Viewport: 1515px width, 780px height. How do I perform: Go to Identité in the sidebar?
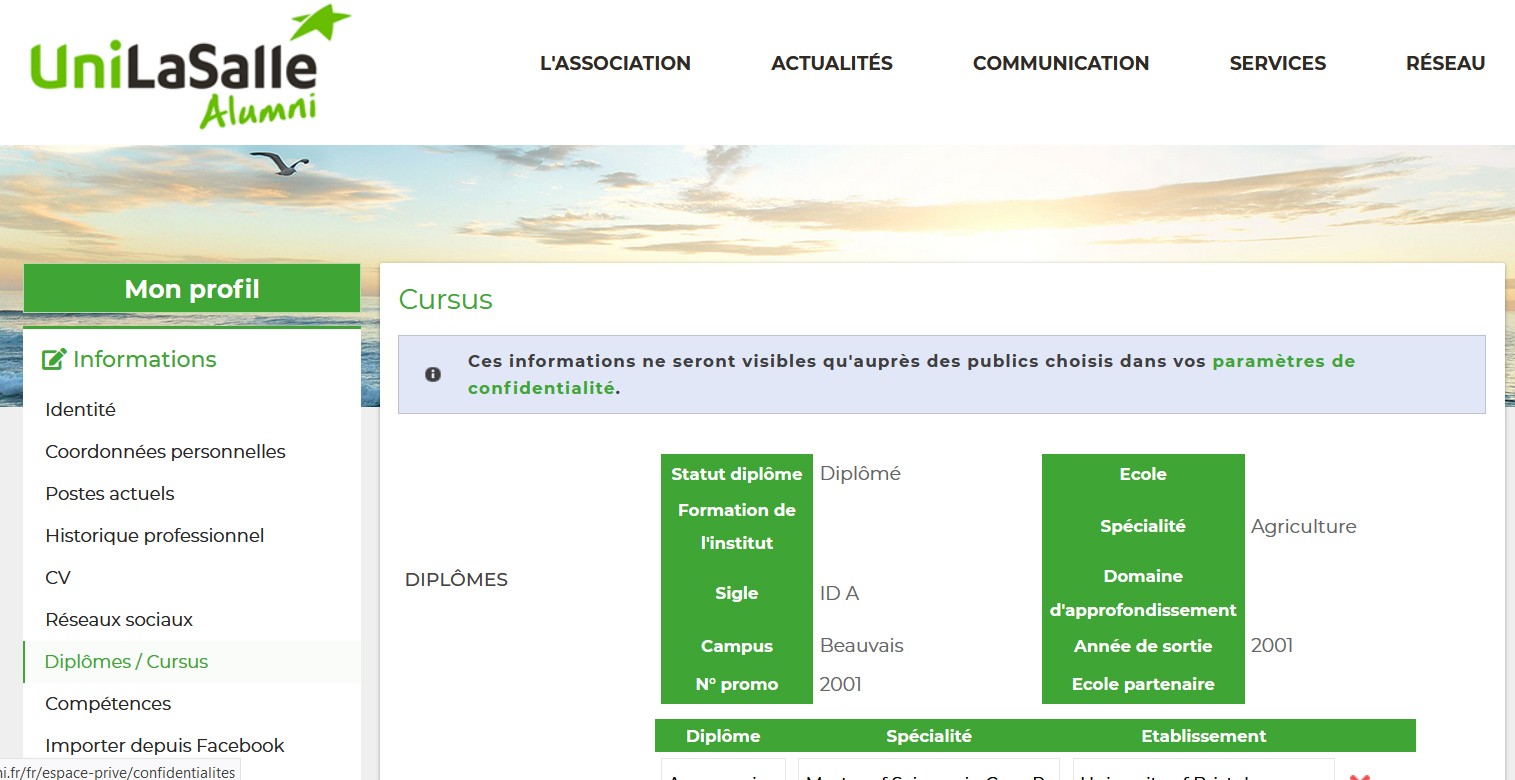pos(80,409)
